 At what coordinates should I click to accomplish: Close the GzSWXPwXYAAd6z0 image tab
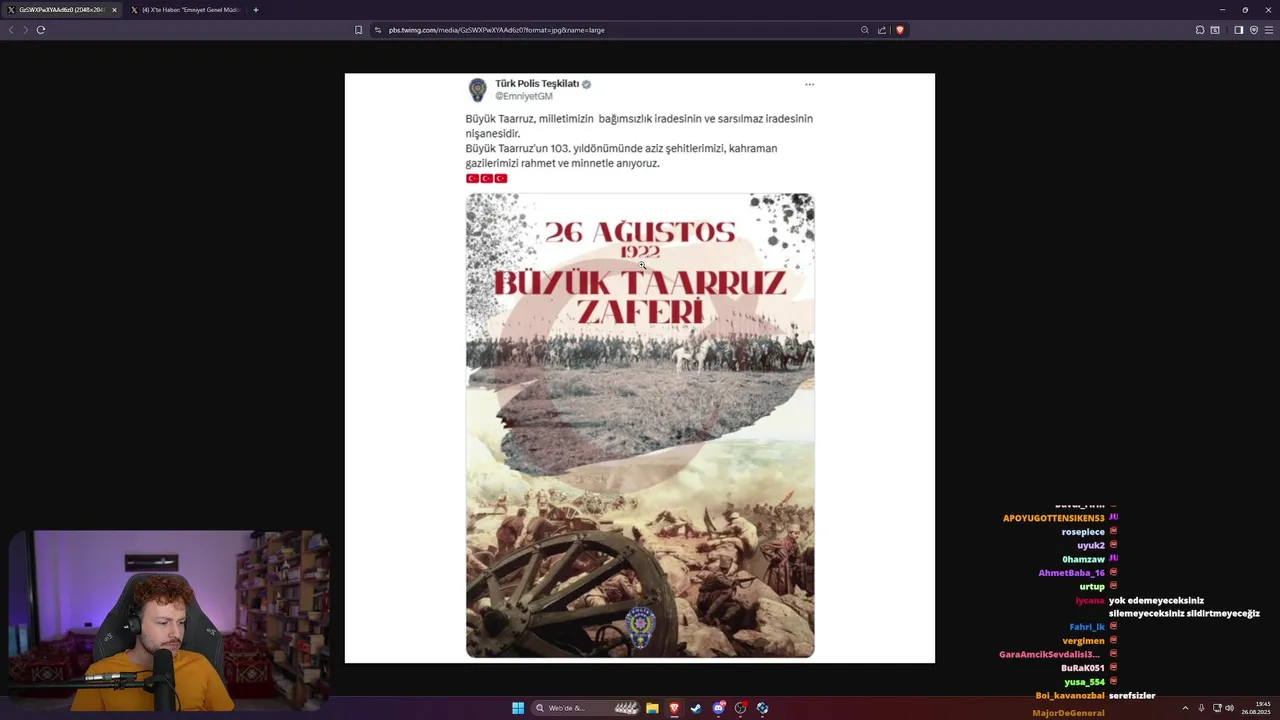(x=114, y=10)
